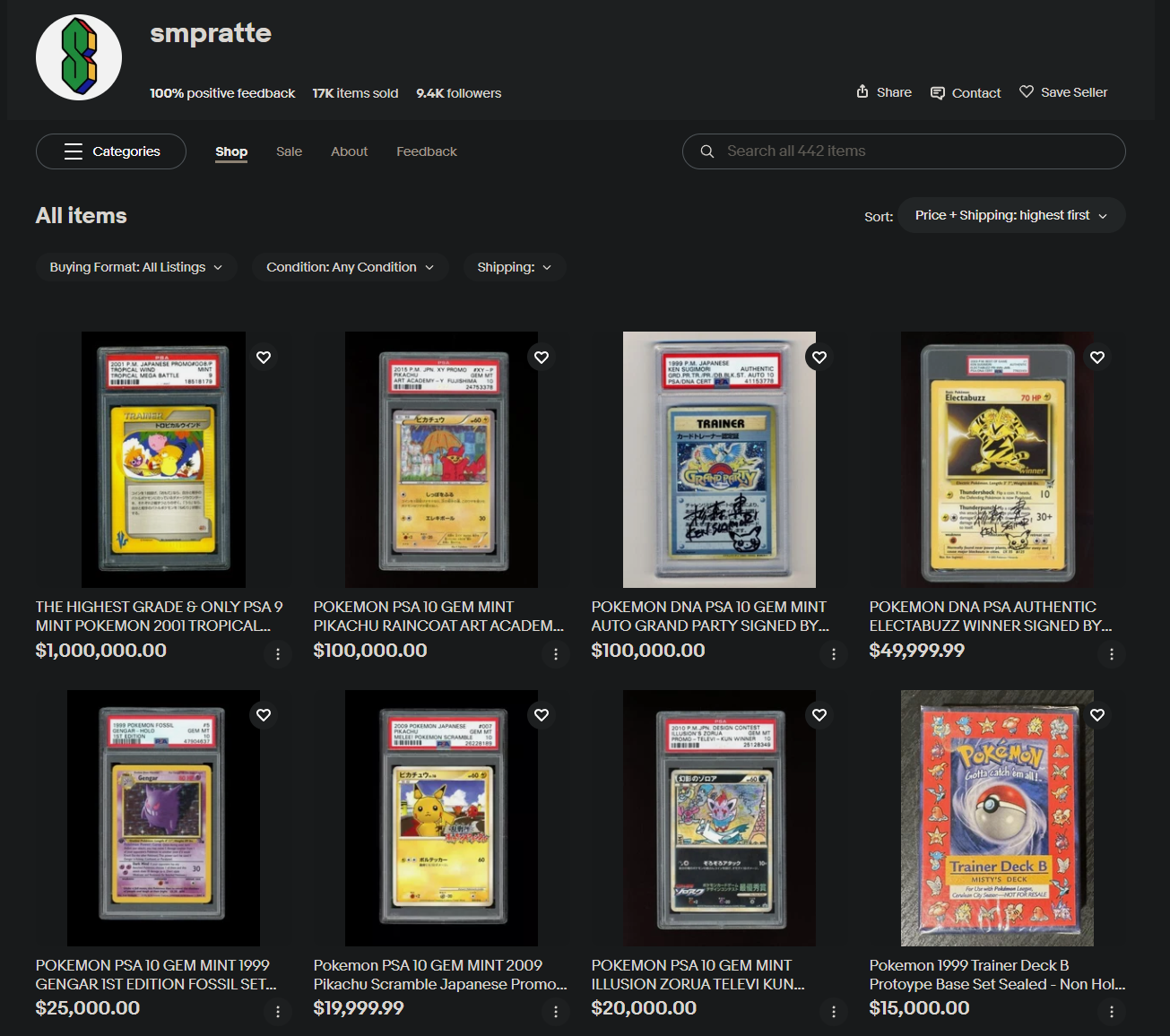Screen dimensions: 1170x1036
Task: Click the $15,000.00 price
Action: pos(920,1008)
